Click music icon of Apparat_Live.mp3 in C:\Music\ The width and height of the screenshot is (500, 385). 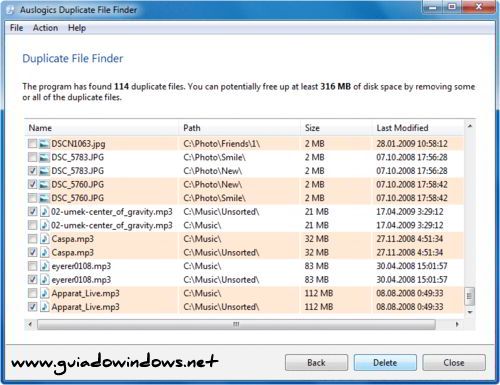click(44, 293)
